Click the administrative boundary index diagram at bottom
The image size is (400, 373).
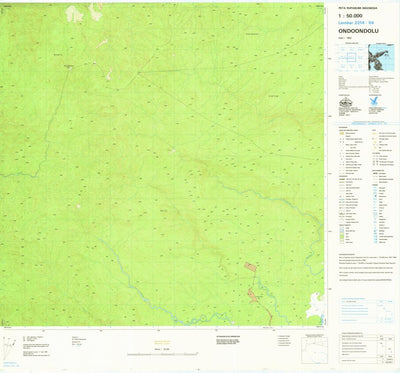pyautogui.click(x=314, y=349)
